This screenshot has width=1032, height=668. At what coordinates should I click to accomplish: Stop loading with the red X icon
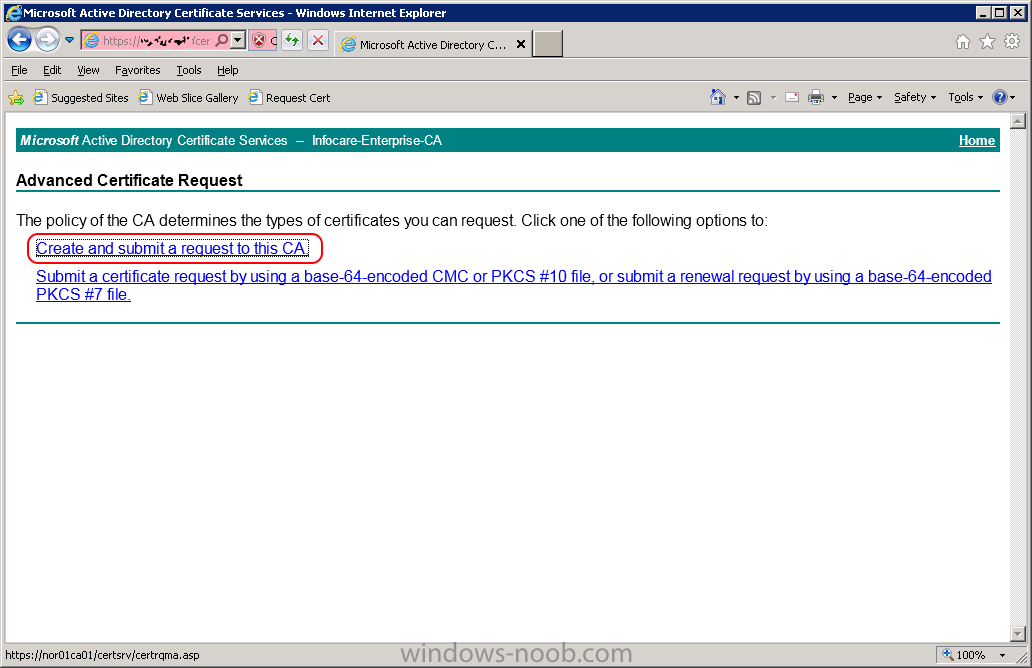coord(318,40)
